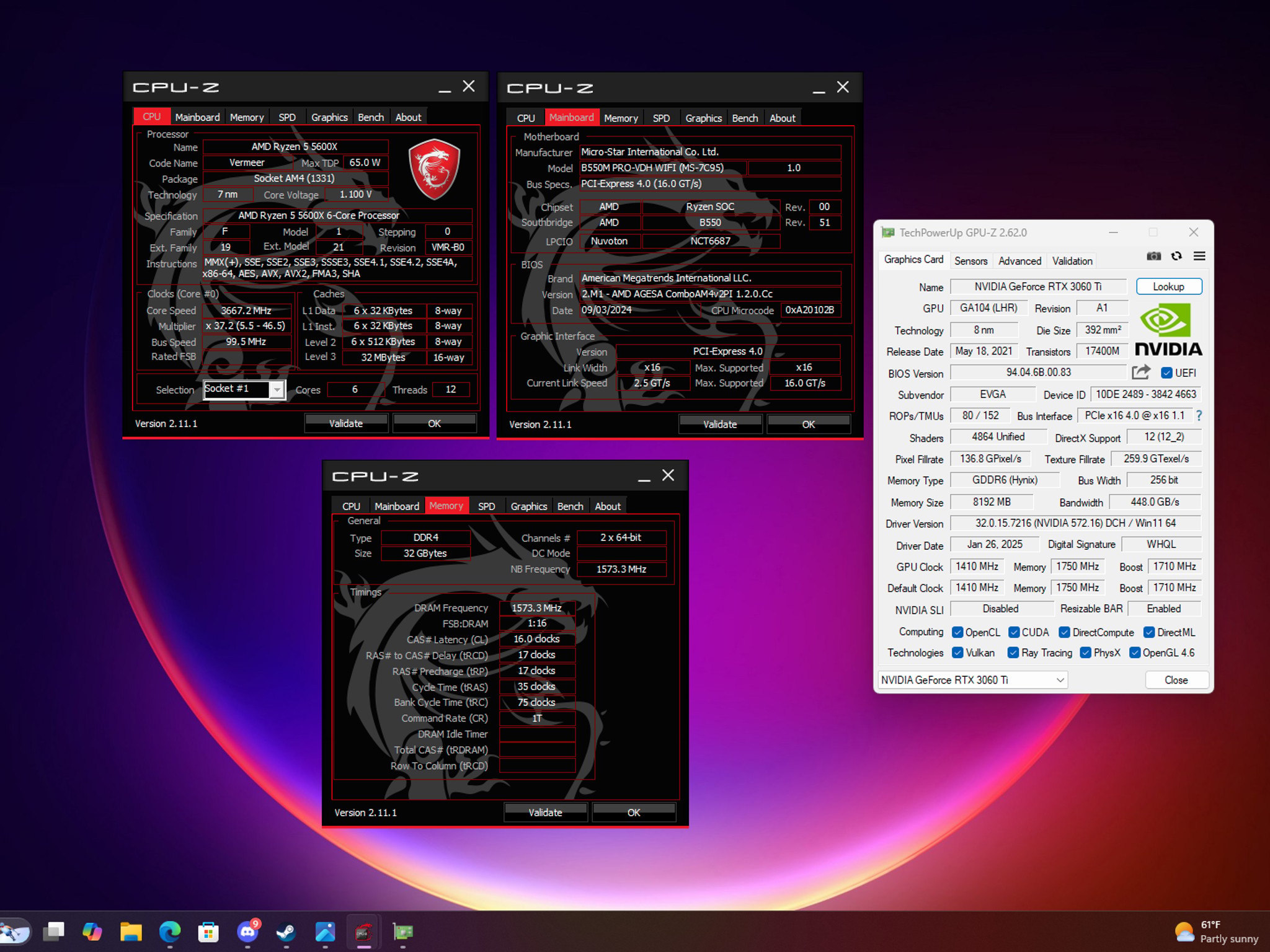Viewport: 1270px width, 952px height.
Task: Click Validate in the CPU tab window
Action: (x=346, y=423)
